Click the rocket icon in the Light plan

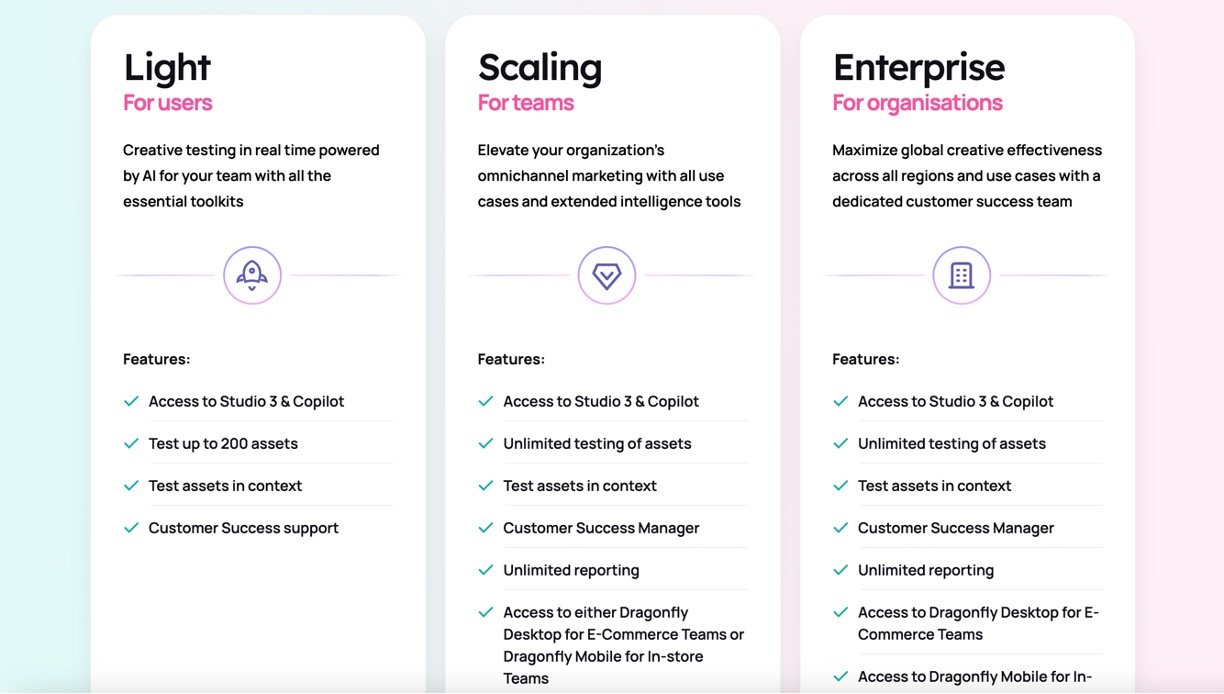coord(252,275)
